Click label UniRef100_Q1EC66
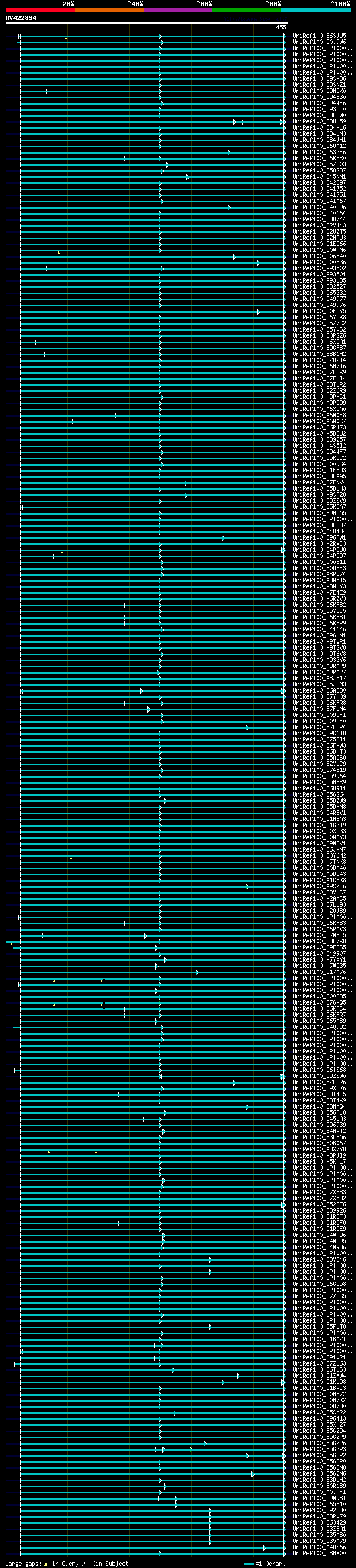Image resolution: width=356 pixels, height=1568 pixels. point(319,244)
